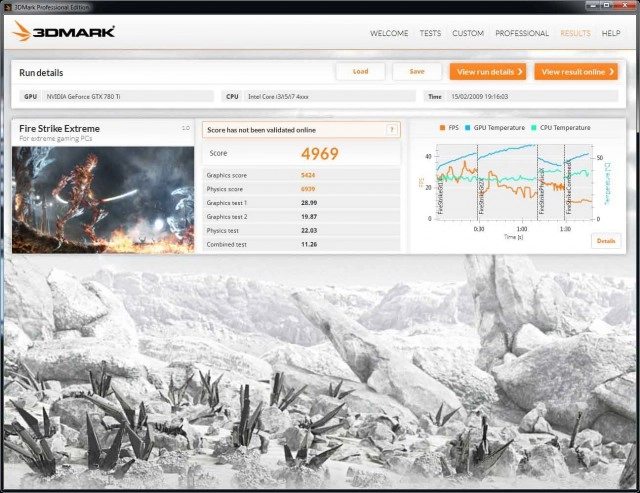
Task: Click the FireStrikeGt2X marker on chart
Action: 481,196
